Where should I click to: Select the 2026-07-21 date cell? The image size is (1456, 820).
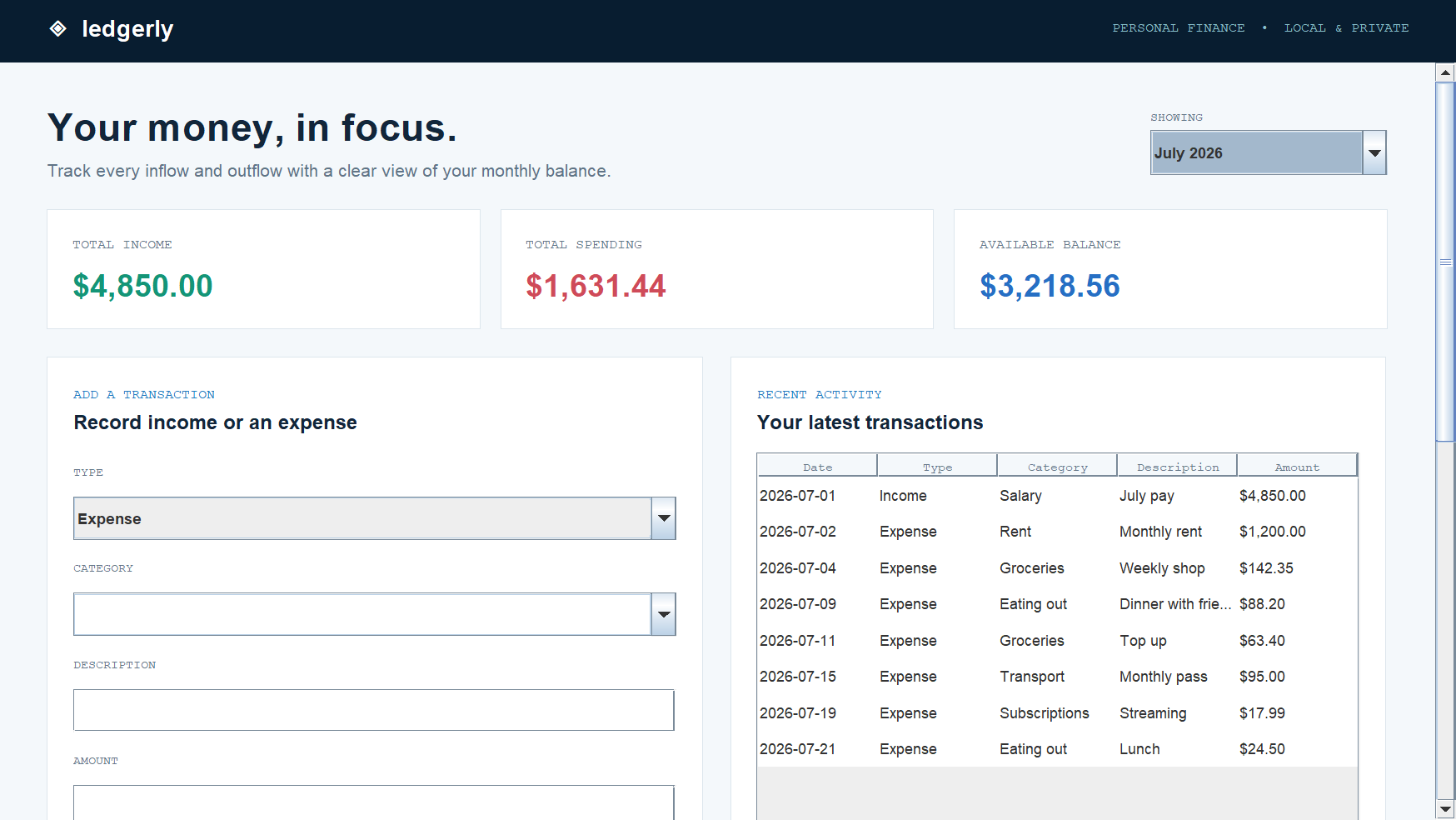pyautogui.click(x=817, y=749)
